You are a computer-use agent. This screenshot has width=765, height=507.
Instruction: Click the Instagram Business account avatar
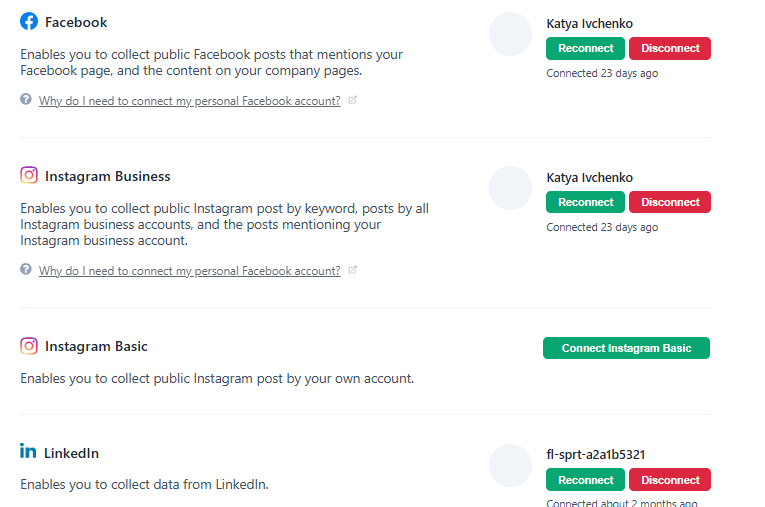510,188
